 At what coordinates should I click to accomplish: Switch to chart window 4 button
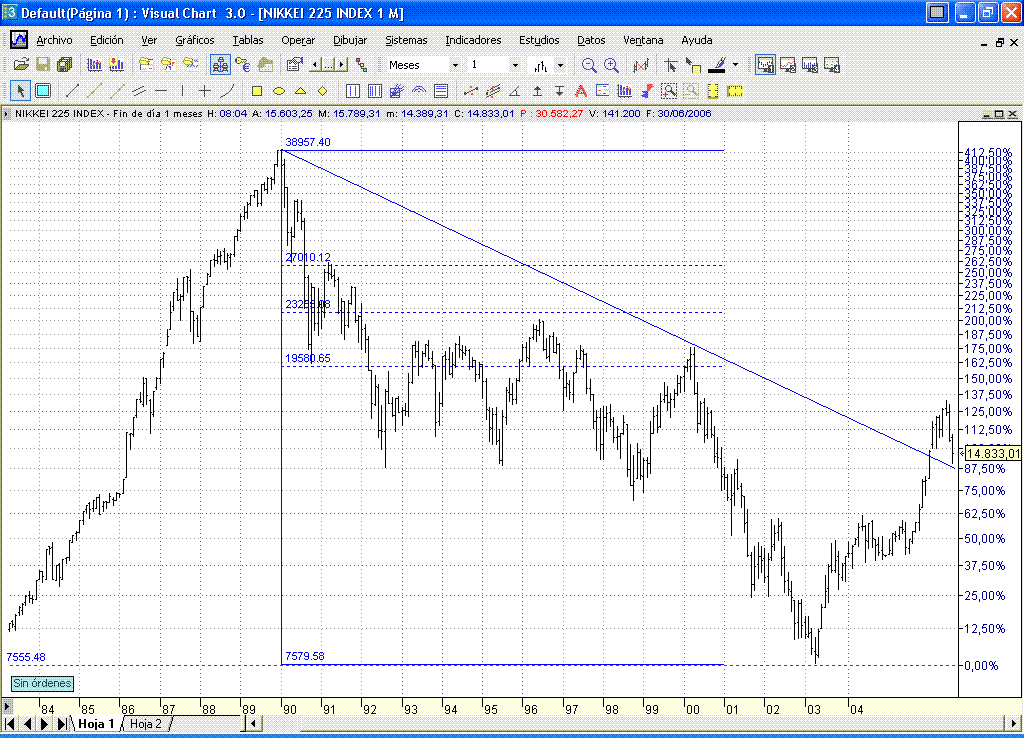click(x=832, y=65)
